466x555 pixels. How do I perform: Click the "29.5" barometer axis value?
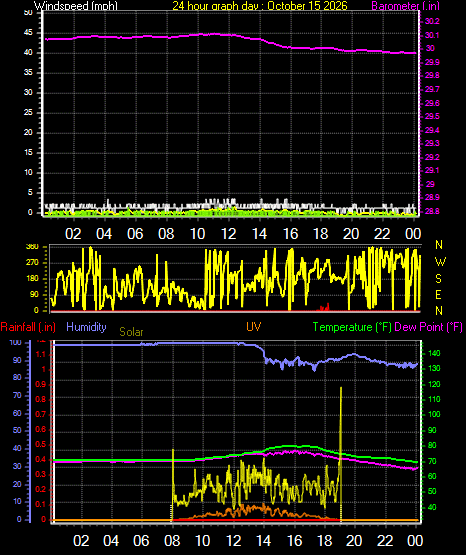pyautogui.click(x=432, y=116)
